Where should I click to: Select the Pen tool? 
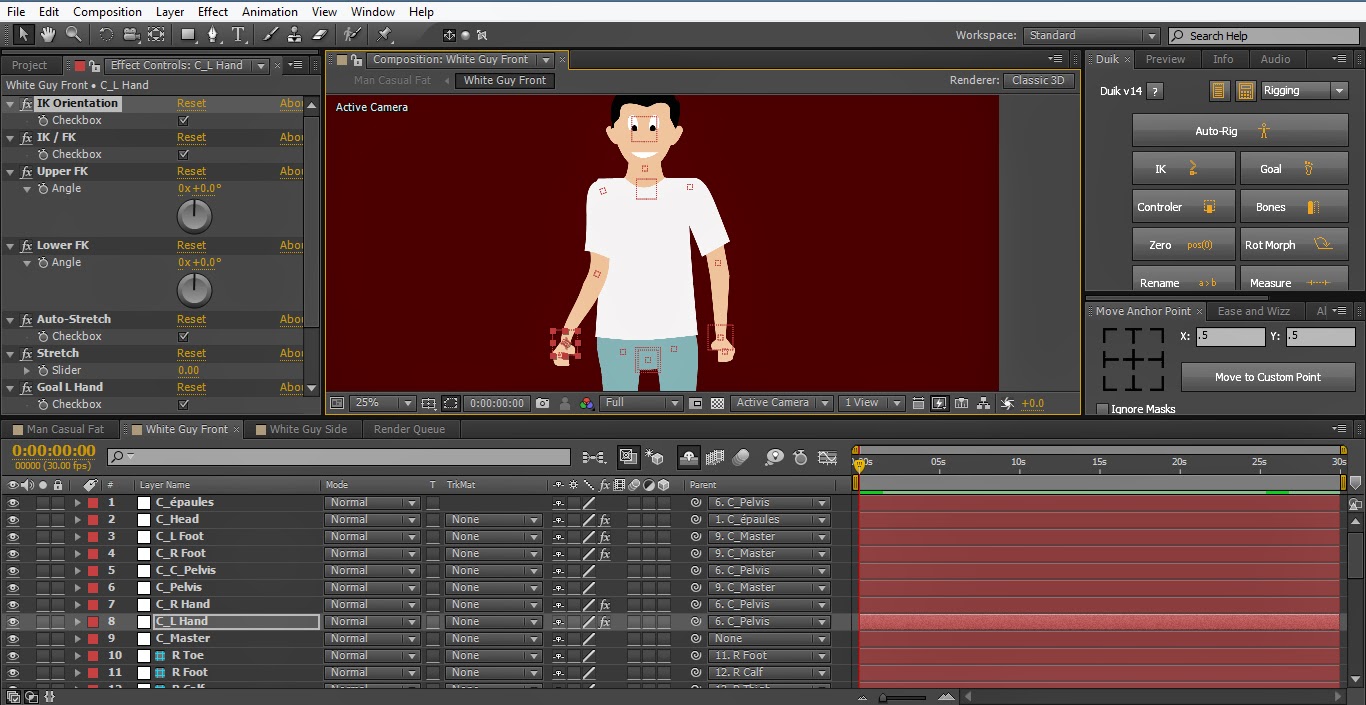click(214, 34)
